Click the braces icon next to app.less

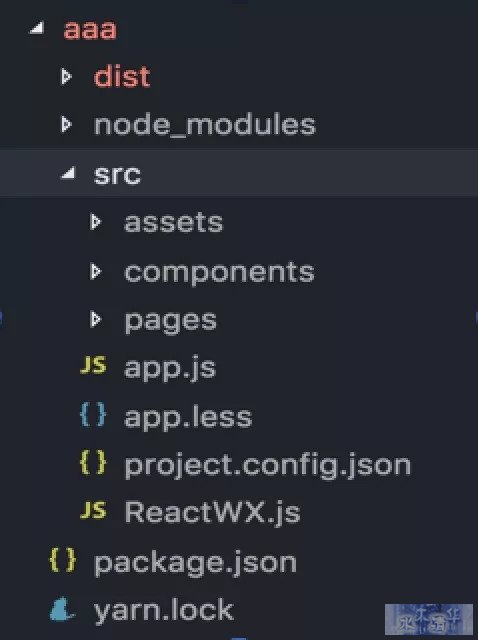[93, 414]
